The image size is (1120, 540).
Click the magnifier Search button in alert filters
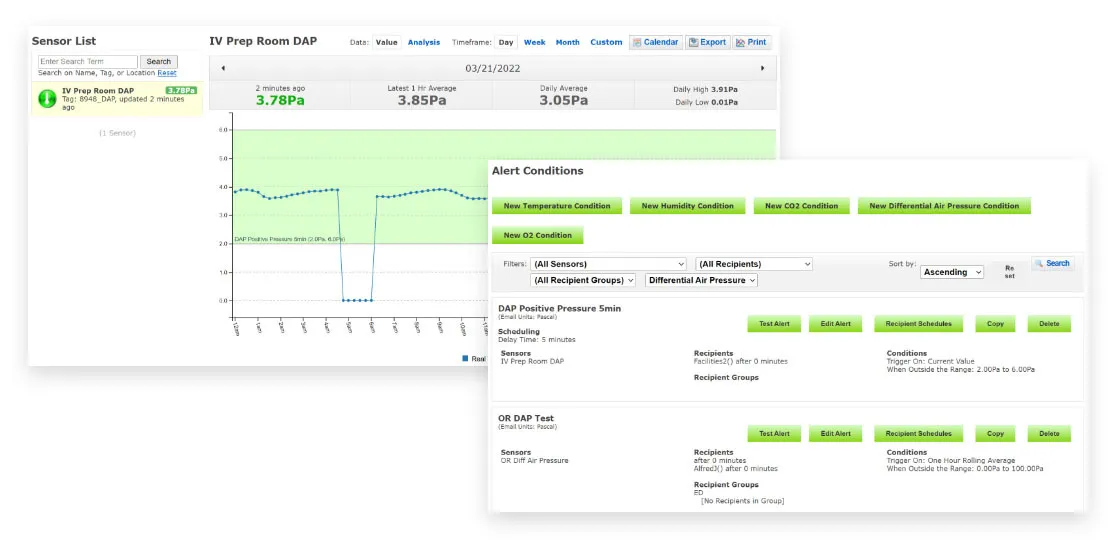click(x=1053, y=264)
